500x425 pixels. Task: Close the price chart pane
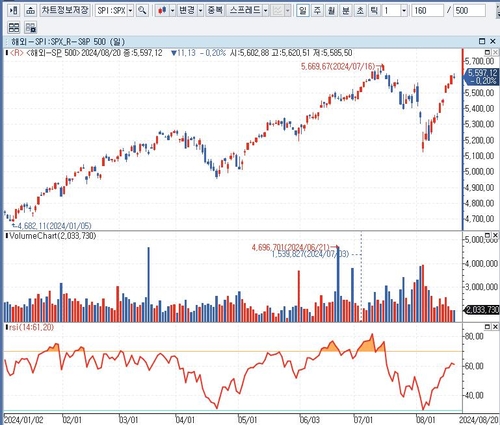click(495, 52)
